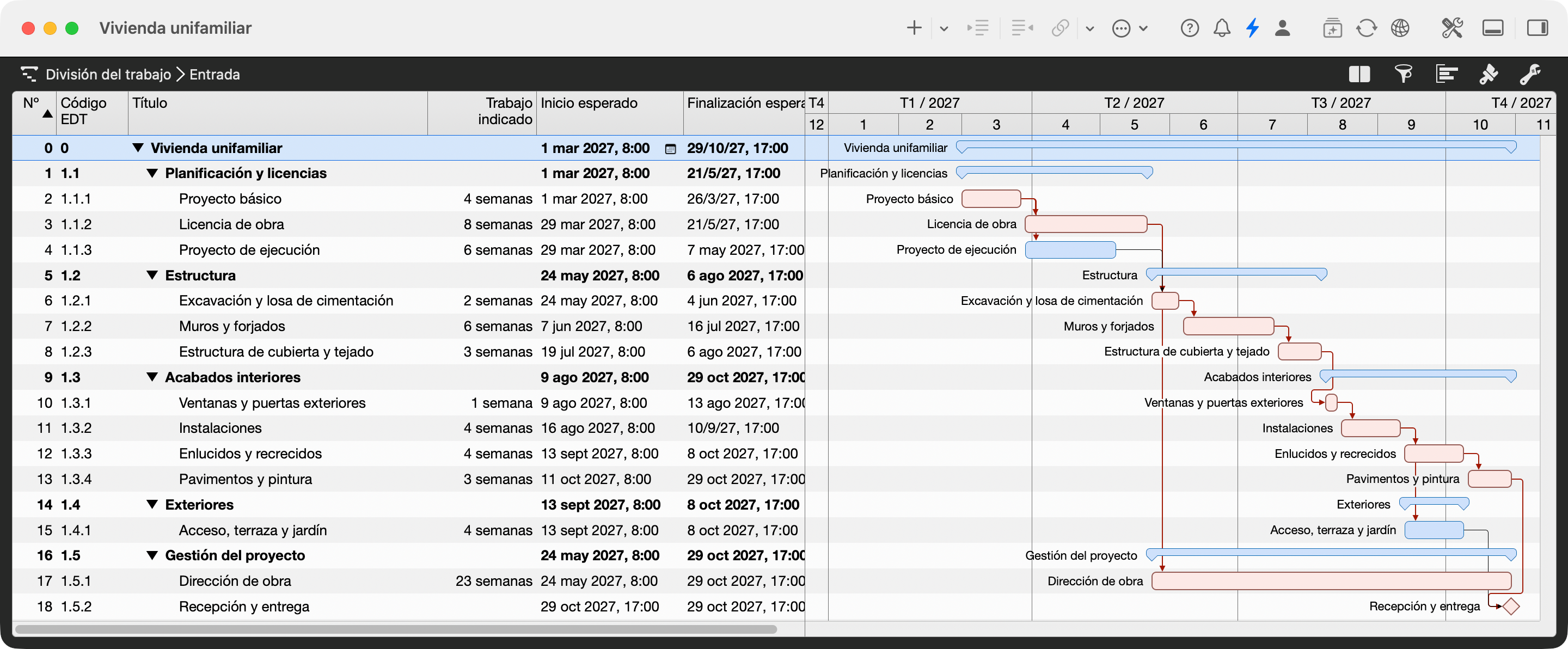The image size is (1568, 649).
Task: Click the paintbrush styles icon
Action: 1489,74
